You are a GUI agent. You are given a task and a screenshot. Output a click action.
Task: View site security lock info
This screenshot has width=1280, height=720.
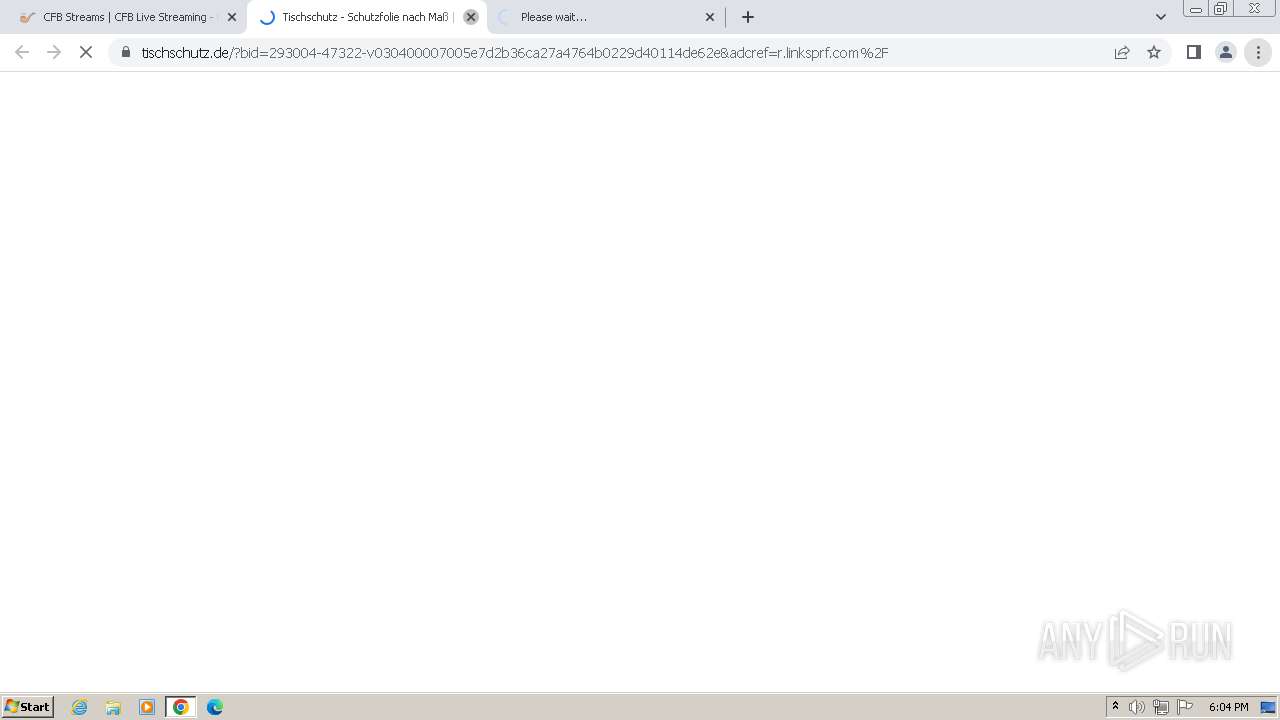[126, 52]
